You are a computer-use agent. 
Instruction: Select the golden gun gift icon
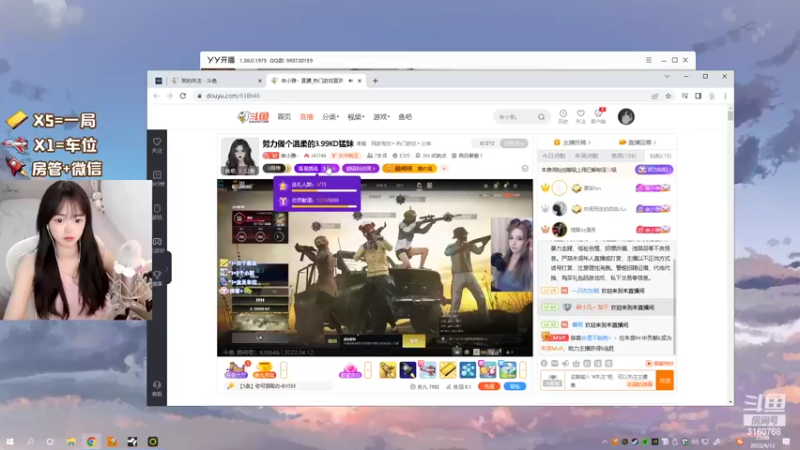click(x=388, y=370)
